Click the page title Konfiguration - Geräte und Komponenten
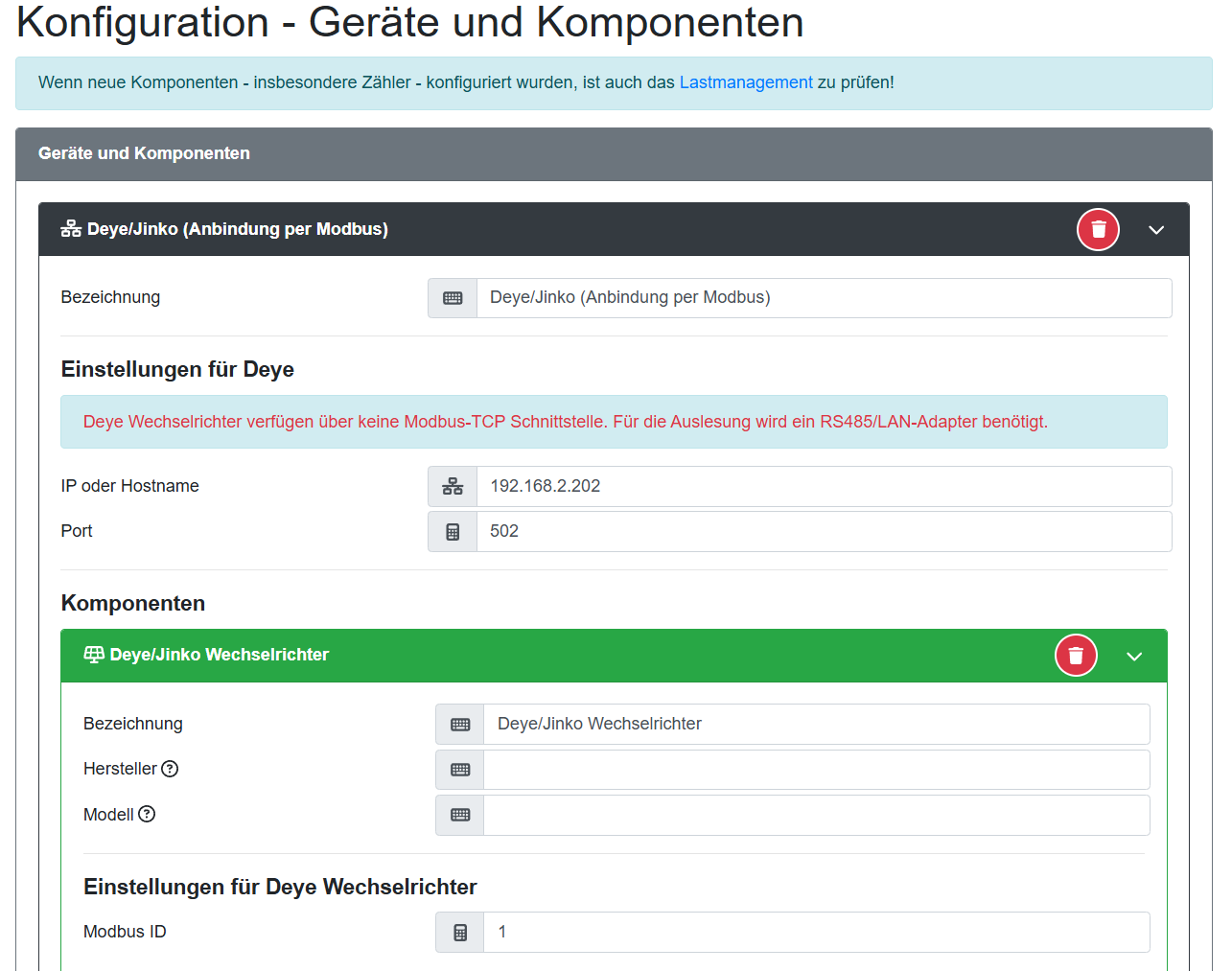The height and width of the screenshot is (971, 1232). click(410, 22)
